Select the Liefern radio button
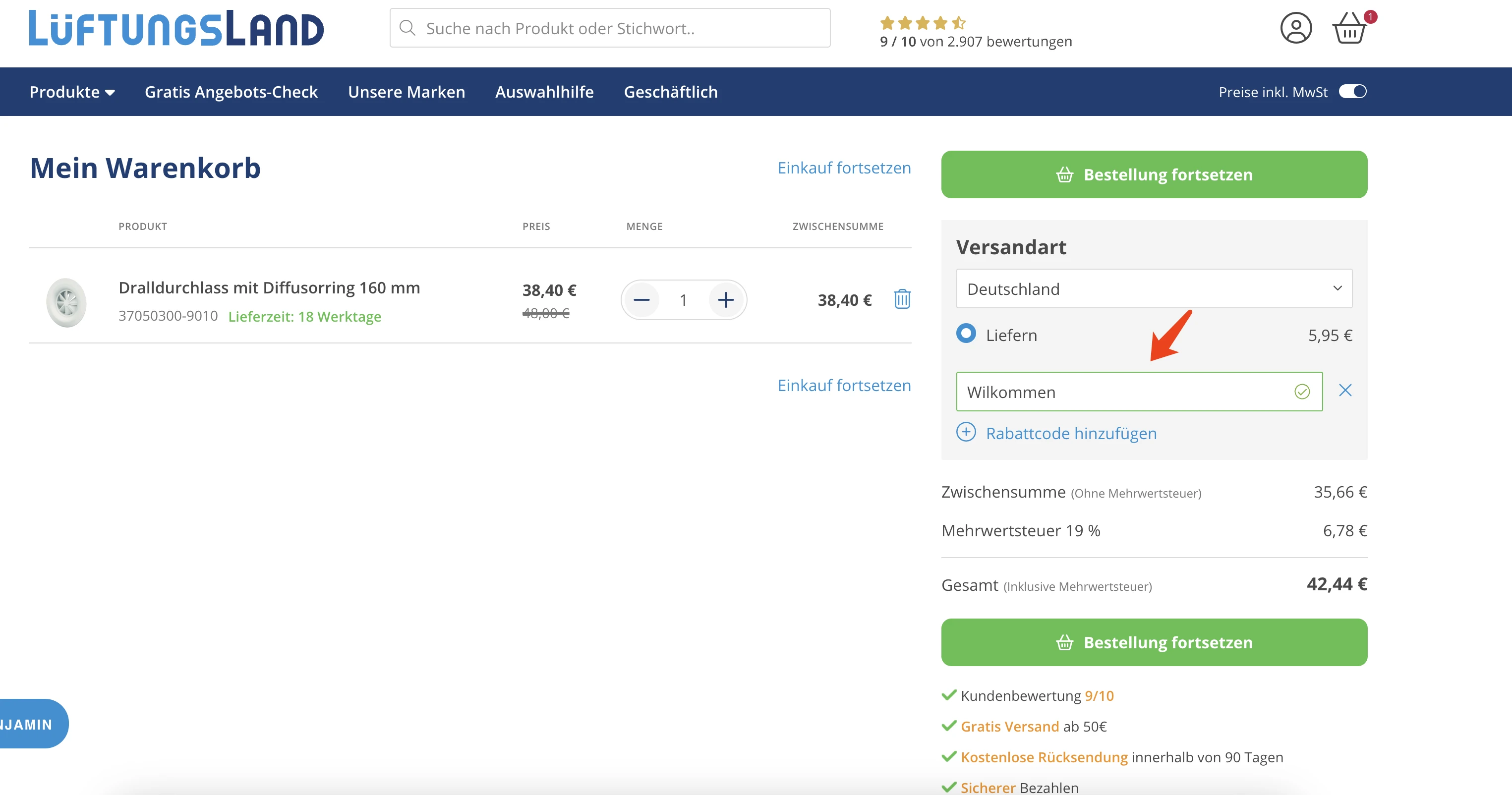 click(x=966, y=333)
